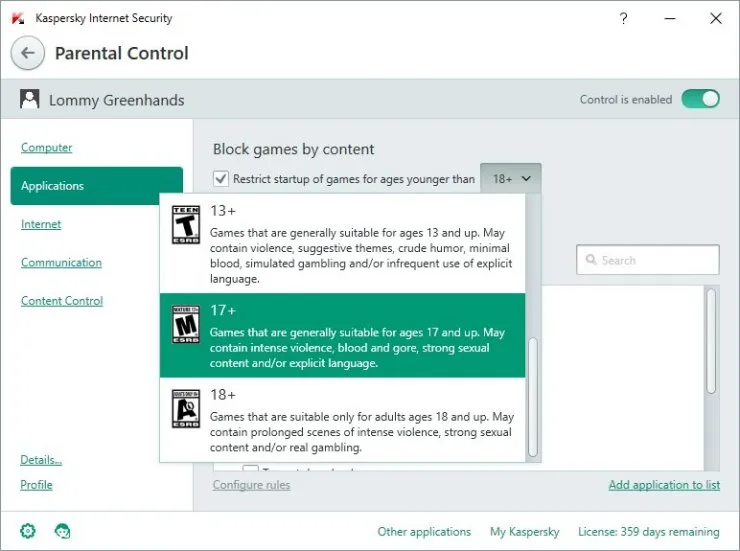Open the Communication section in sidebar

61,263
